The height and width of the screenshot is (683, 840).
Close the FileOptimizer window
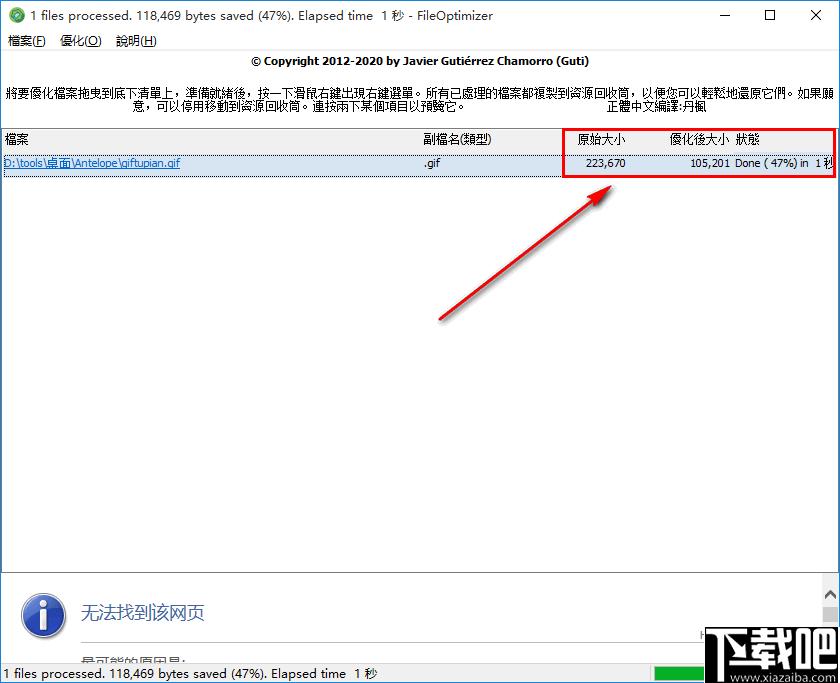click(x=816, y=16)
